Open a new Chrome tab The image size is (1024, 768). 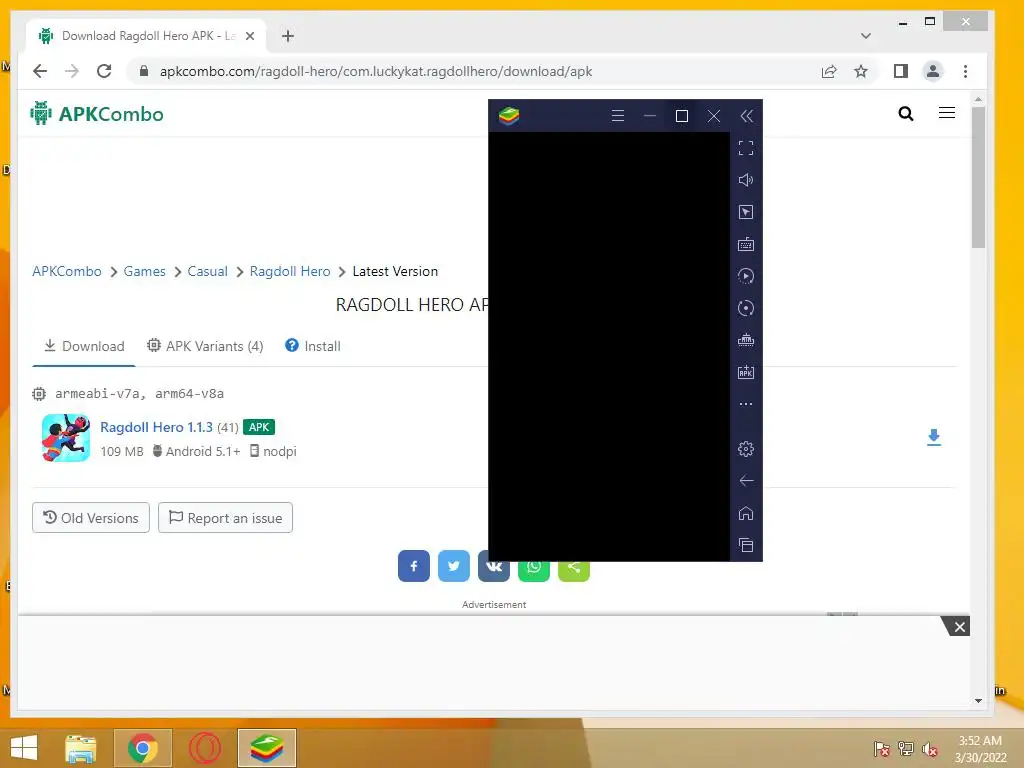click(x=287, y=36)
